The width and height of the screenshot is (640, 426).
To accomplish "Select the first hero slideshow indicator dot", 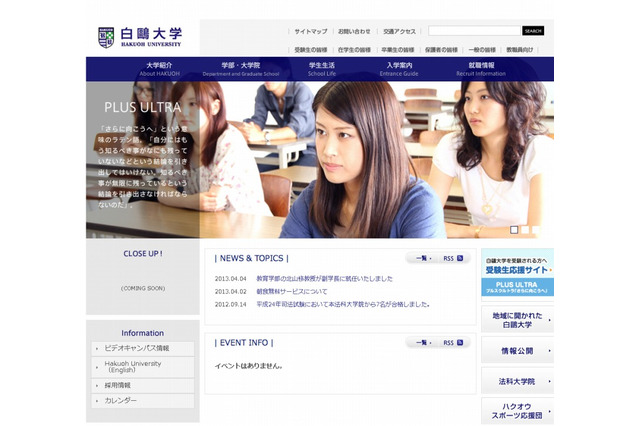I will tap(514, 230).
